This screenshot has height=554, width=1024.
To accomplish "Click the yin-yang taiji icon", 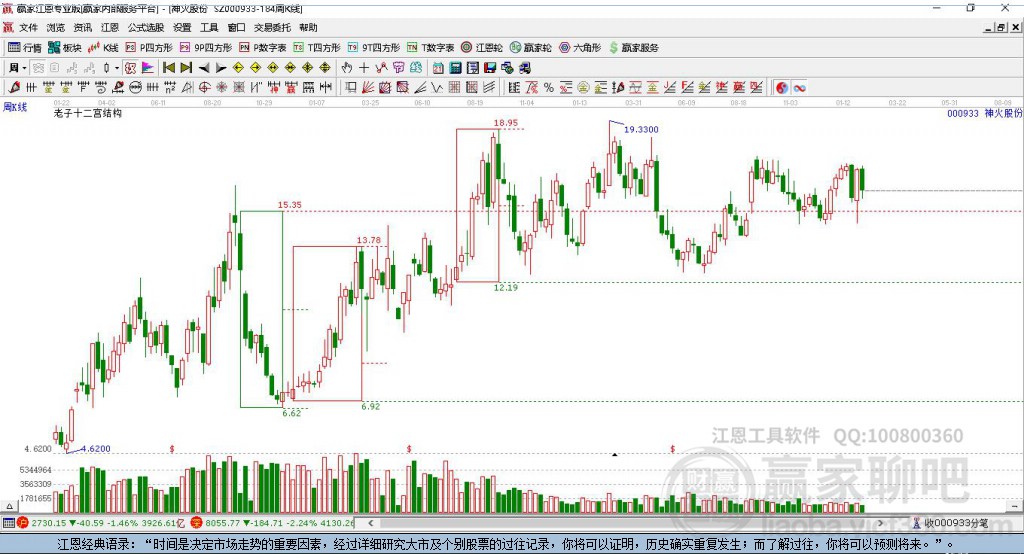I will coord(782,88).
